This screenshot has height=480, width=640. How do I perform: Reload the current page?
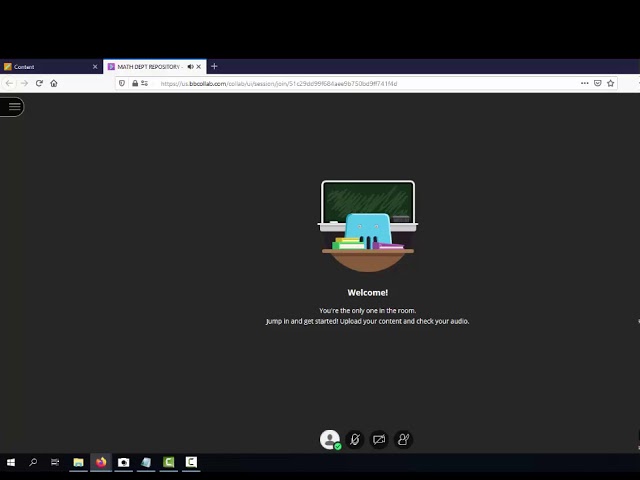click(39, 83)
